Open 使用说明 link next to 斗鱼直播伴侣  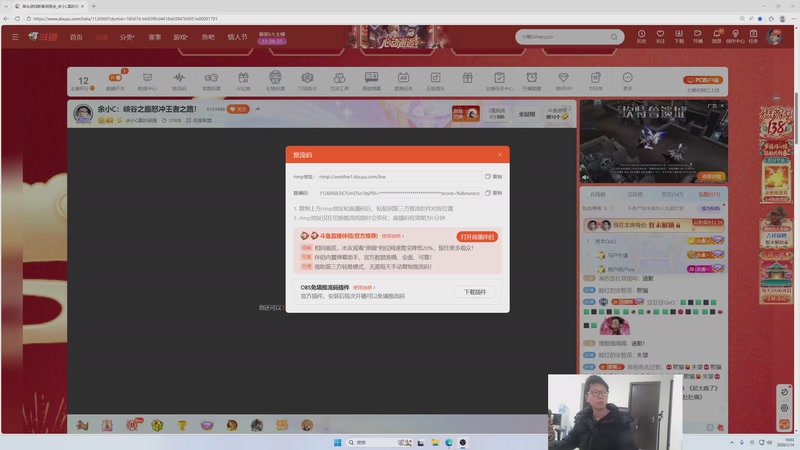click(x=392, y=236)
